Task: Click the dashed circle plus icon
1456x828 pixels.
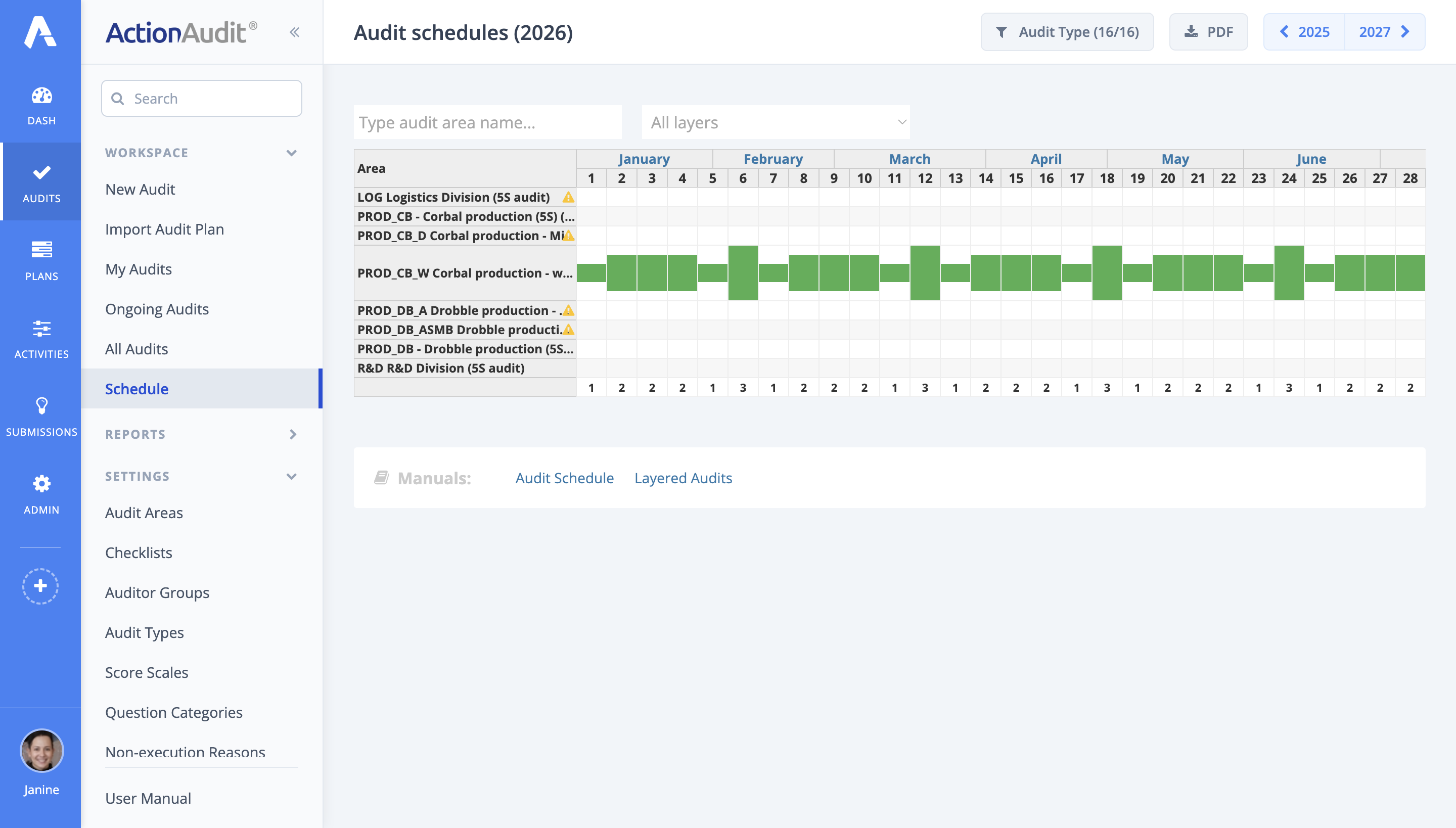Action: [40, 586]
